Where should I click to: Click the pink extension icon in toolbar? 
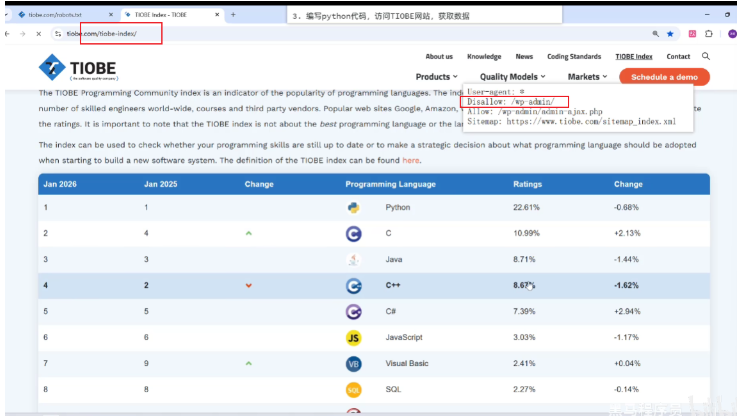click(692, 34)
